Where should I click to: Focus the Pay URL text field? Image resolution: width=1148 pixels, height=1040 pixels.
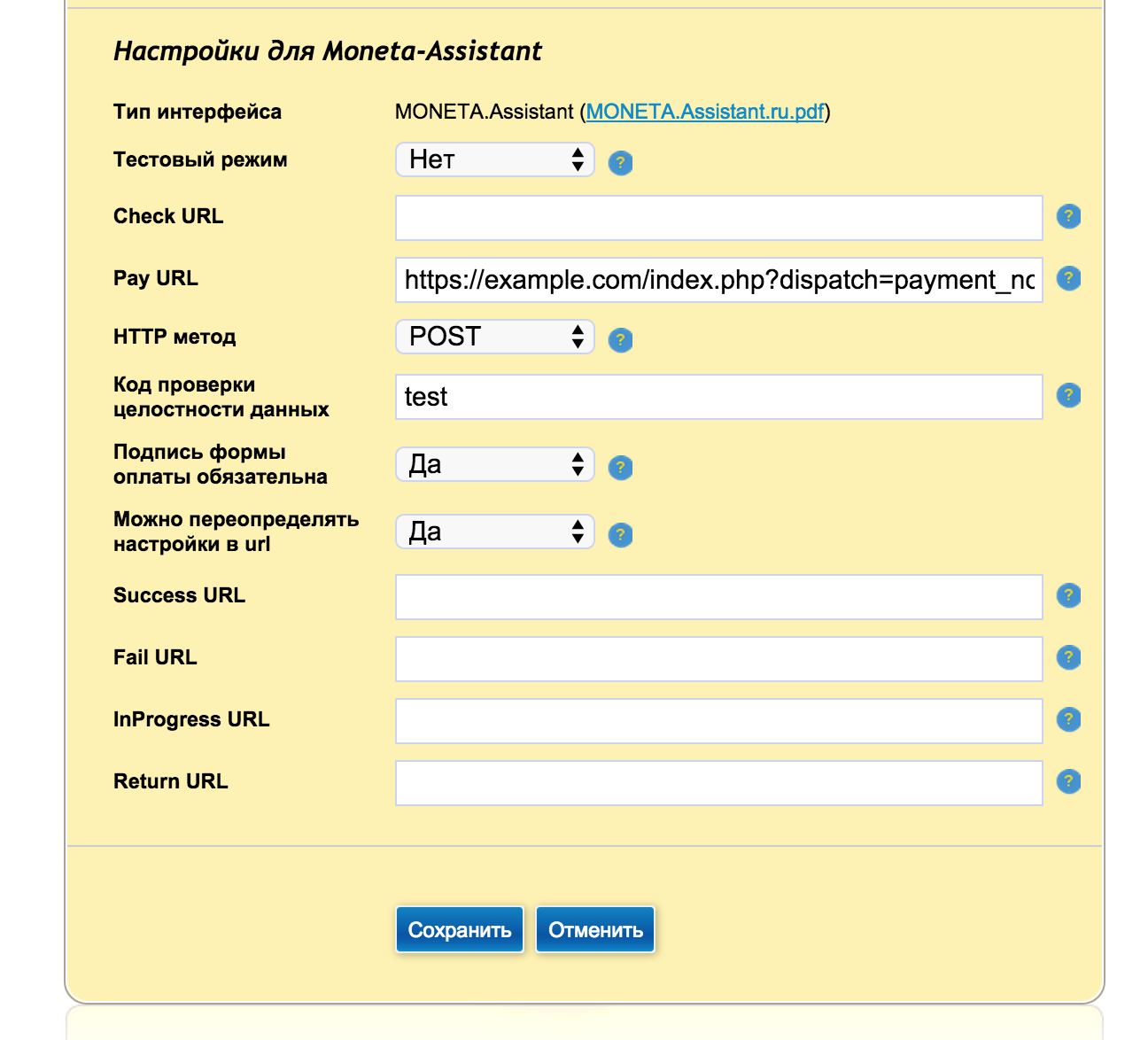point(718,280)
